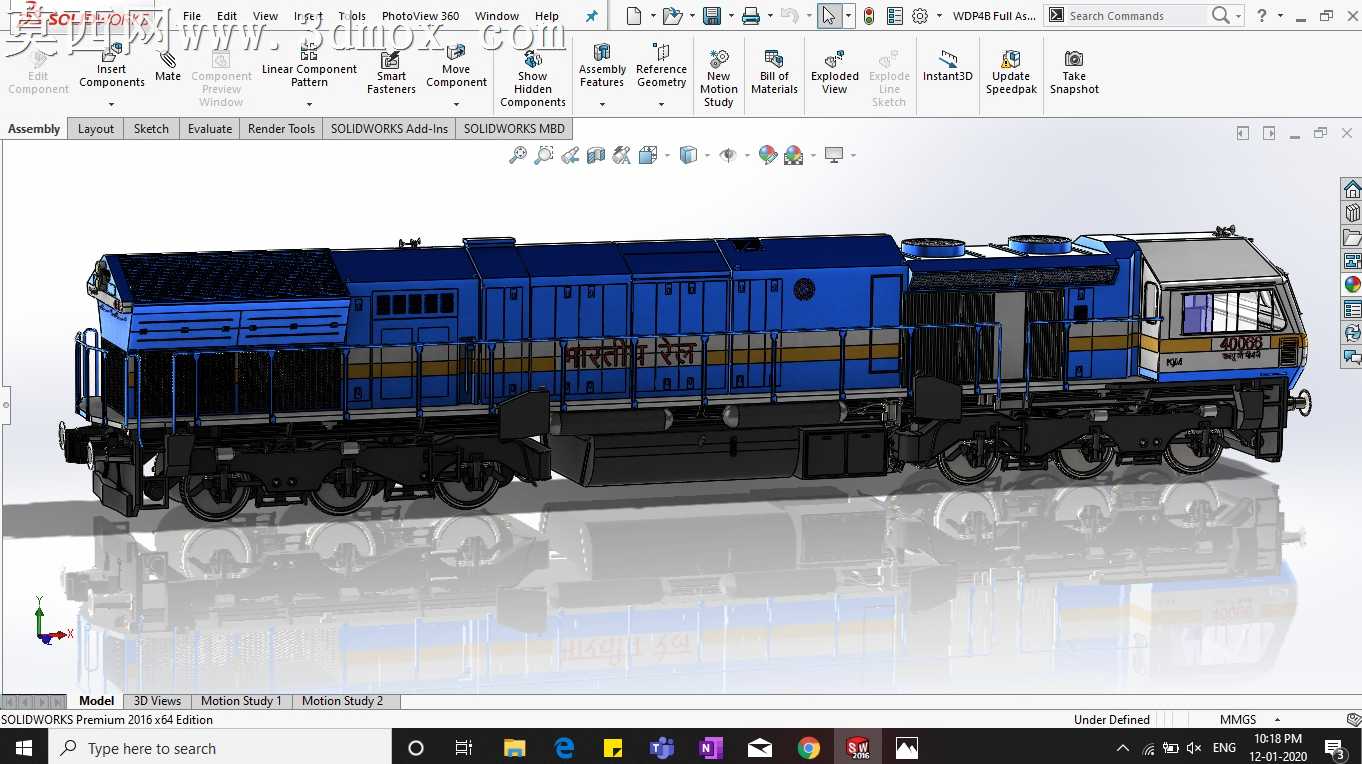The width and height of the screenshot is (1362, 764).
Task: Switch to the Sketch tab
Action: click(151, 128)
